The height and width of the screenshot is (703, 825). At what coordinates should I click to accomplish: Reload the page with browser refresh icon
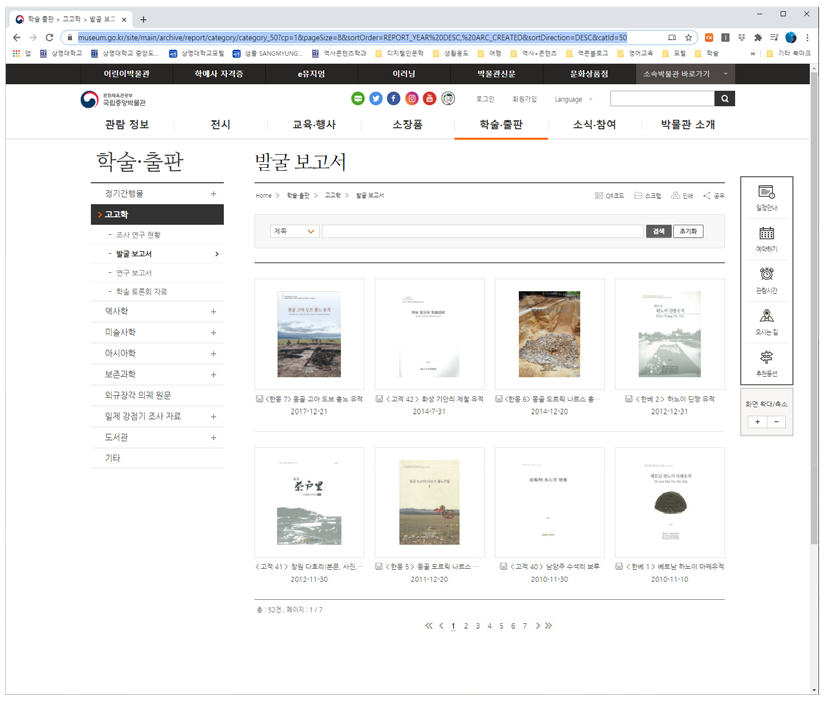tap(49, 37)
